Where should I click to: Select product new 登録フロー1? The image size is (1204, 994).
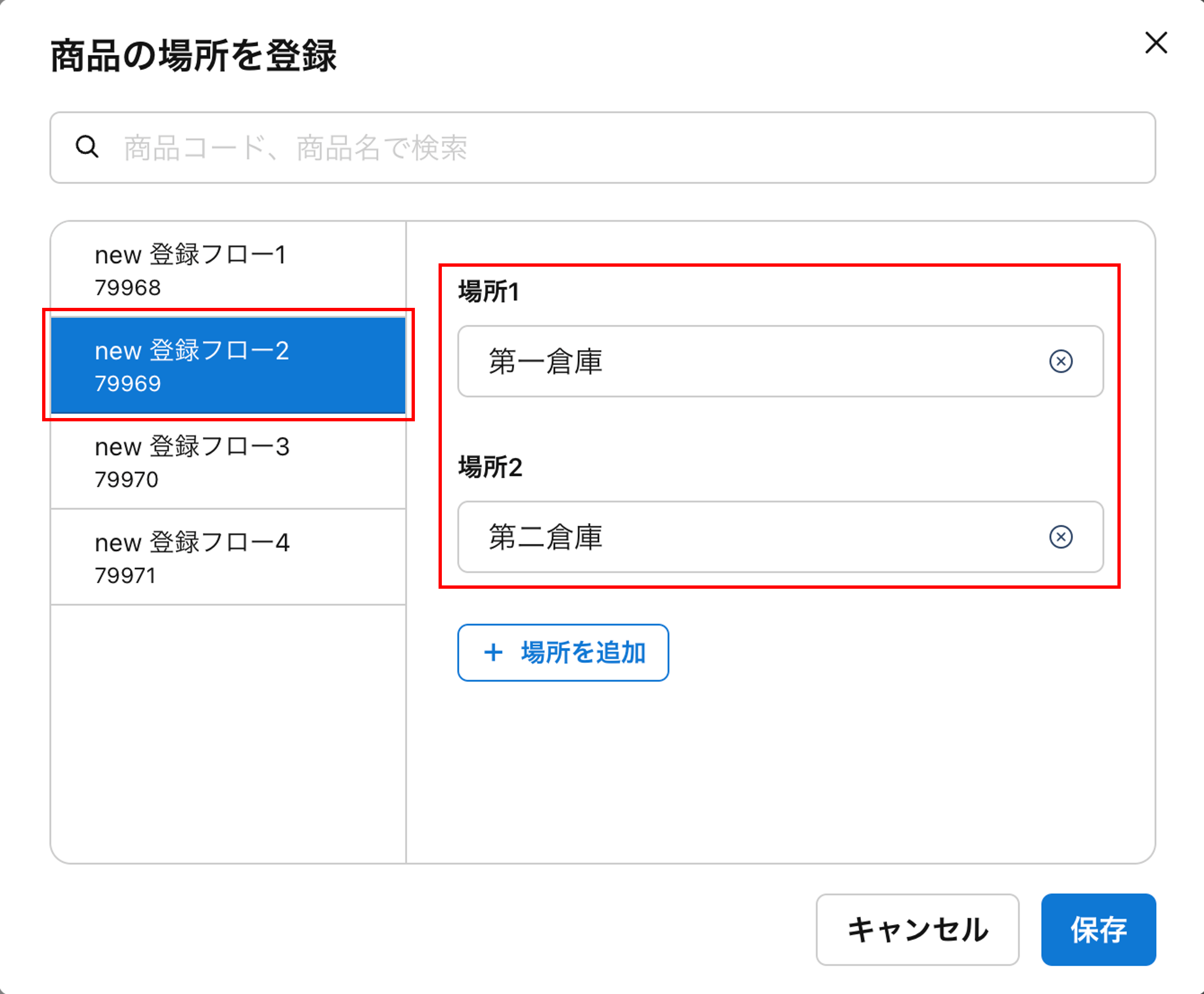[x=228, y=269]
